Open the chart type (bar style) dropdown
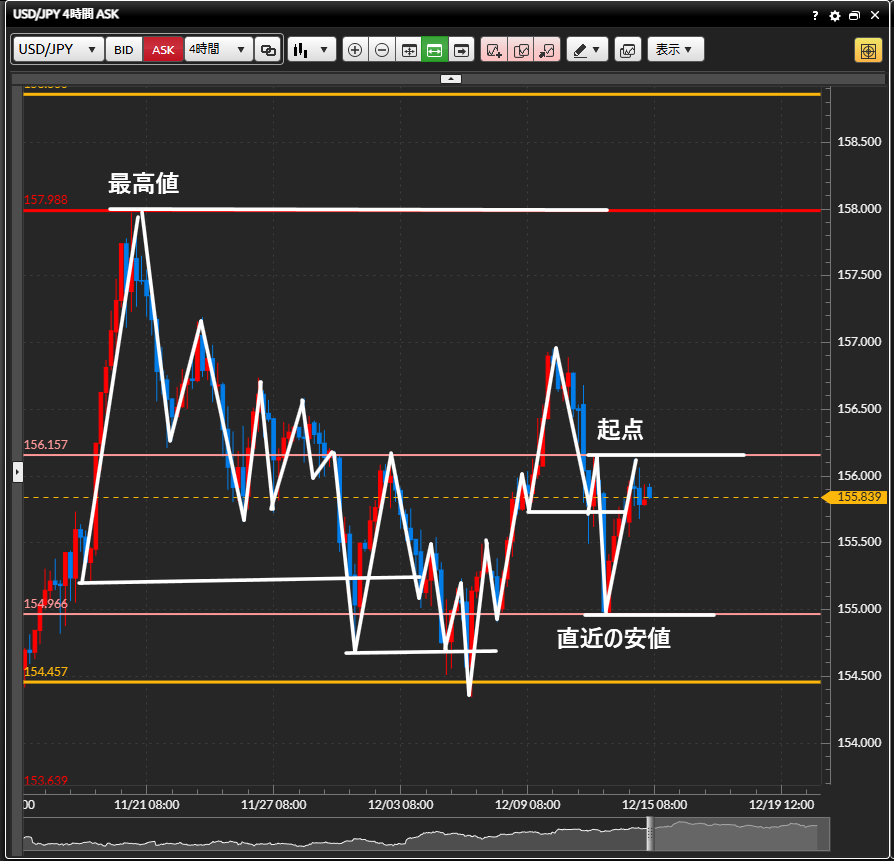Image resolution: width=894 pixels, height=861 pixels. tap(311, 50)
